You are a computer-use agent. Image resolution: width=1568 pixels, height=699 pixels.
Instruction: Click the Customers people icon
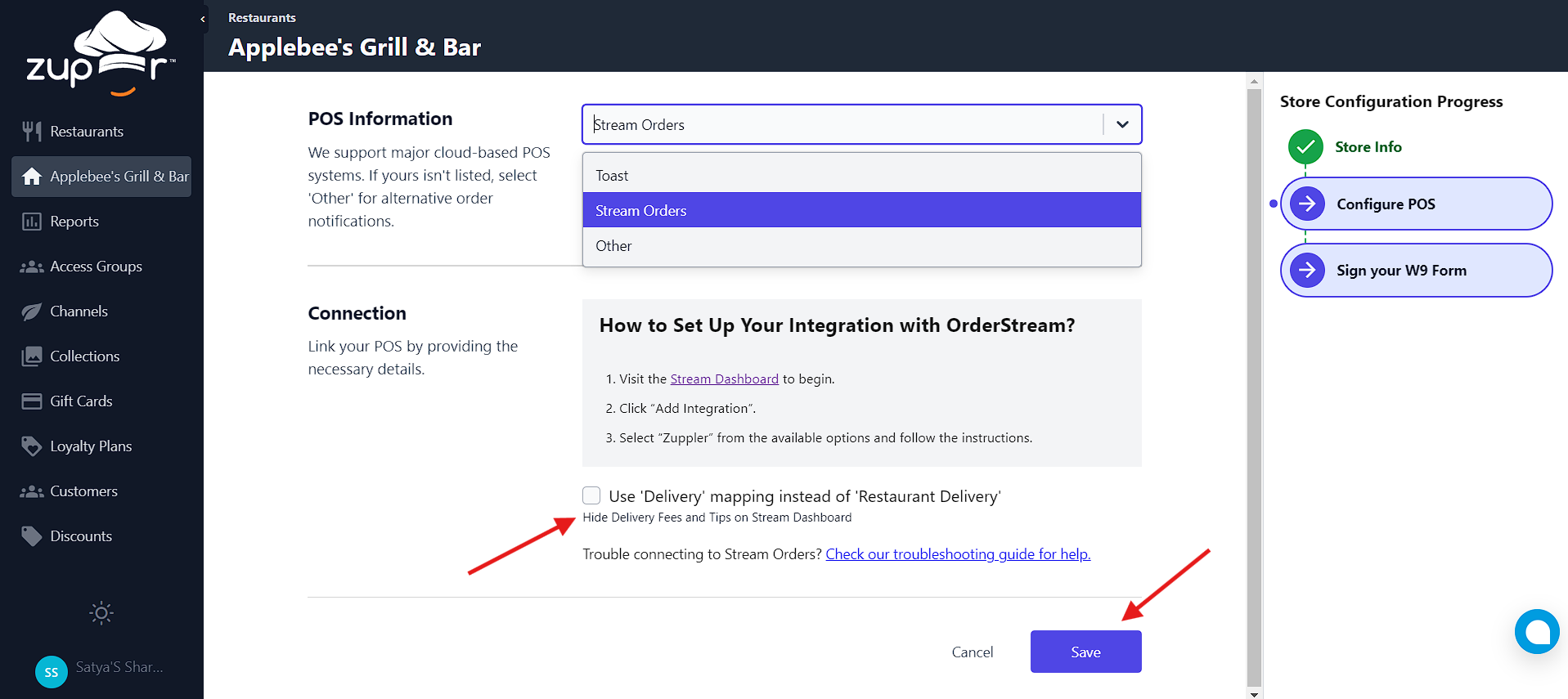[32, 491]
